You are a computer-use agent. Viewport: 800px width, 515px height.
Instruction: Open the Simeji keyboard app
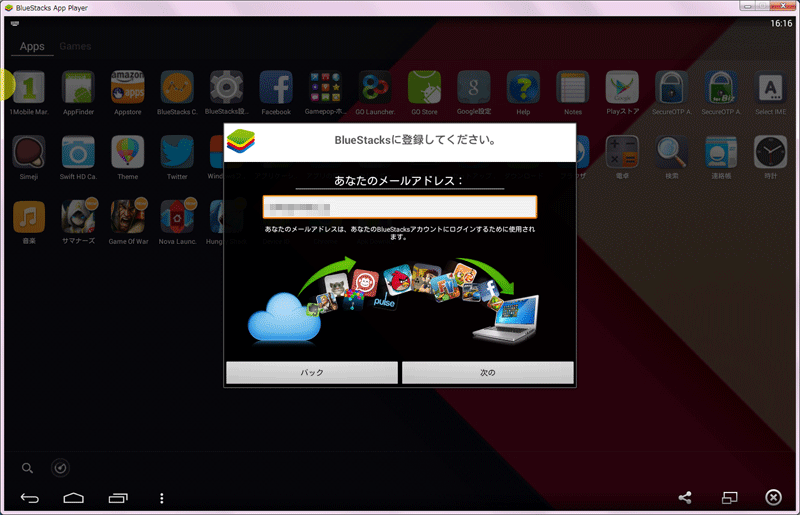(29, 152)
